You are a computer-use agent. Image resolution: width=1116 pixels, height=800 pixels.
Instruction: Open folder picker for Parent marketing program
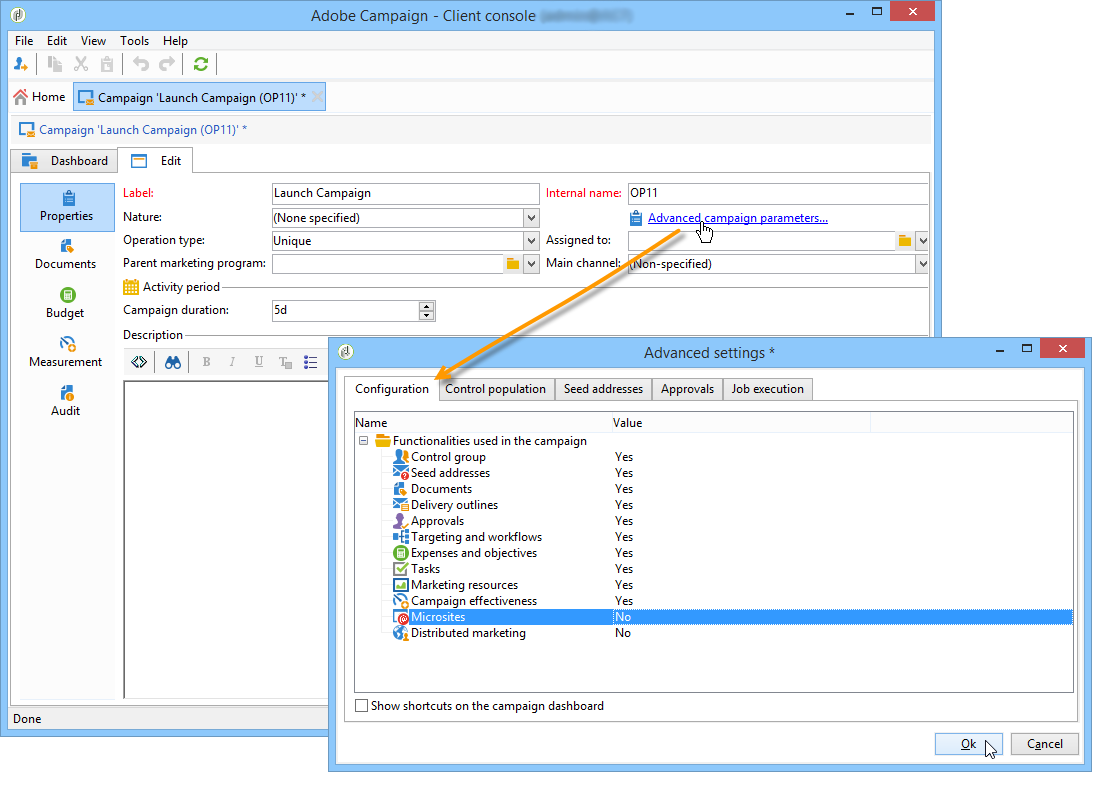(x=512, y=264)
